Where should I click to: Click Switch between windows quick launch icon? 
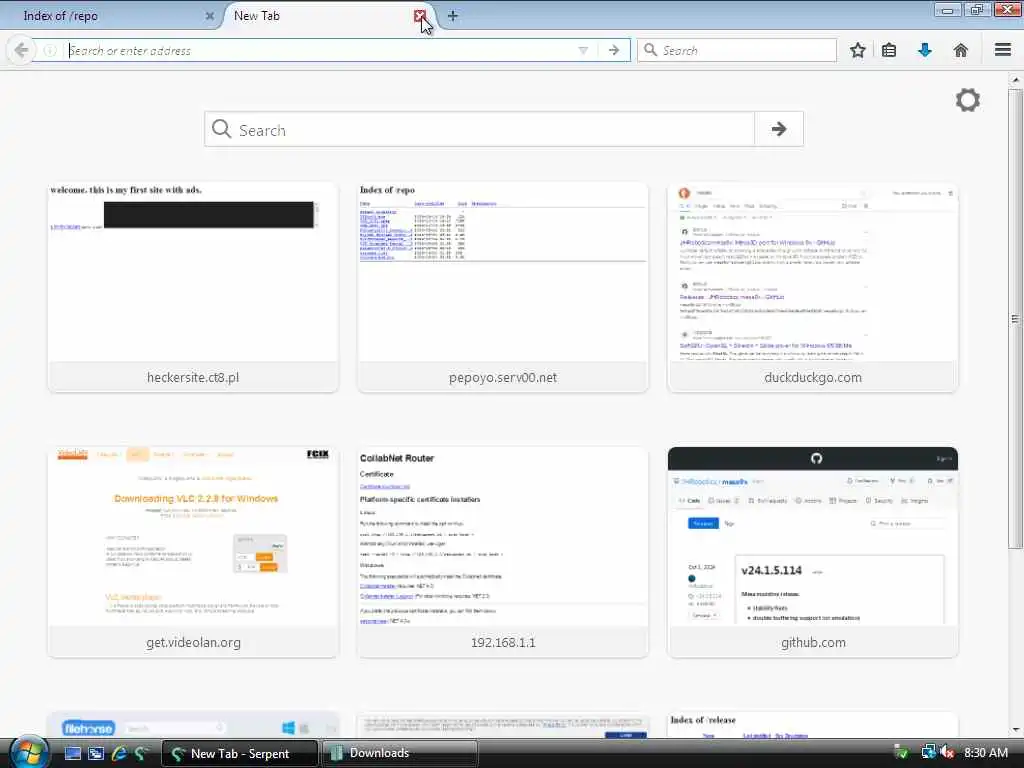96,753
